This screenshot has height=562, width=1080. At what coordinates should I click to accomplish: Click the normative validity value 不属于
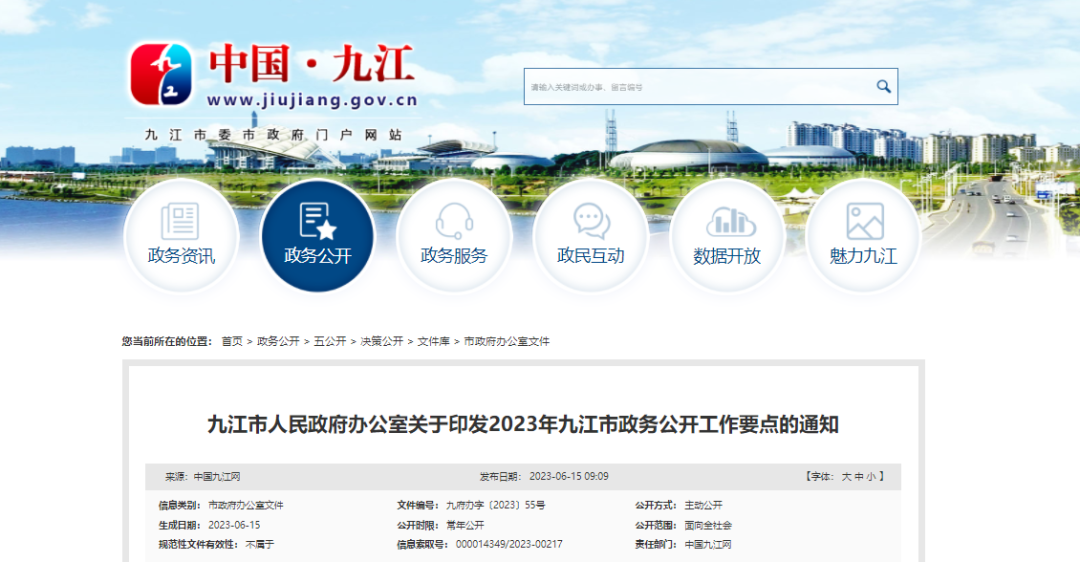pos(260,544)
